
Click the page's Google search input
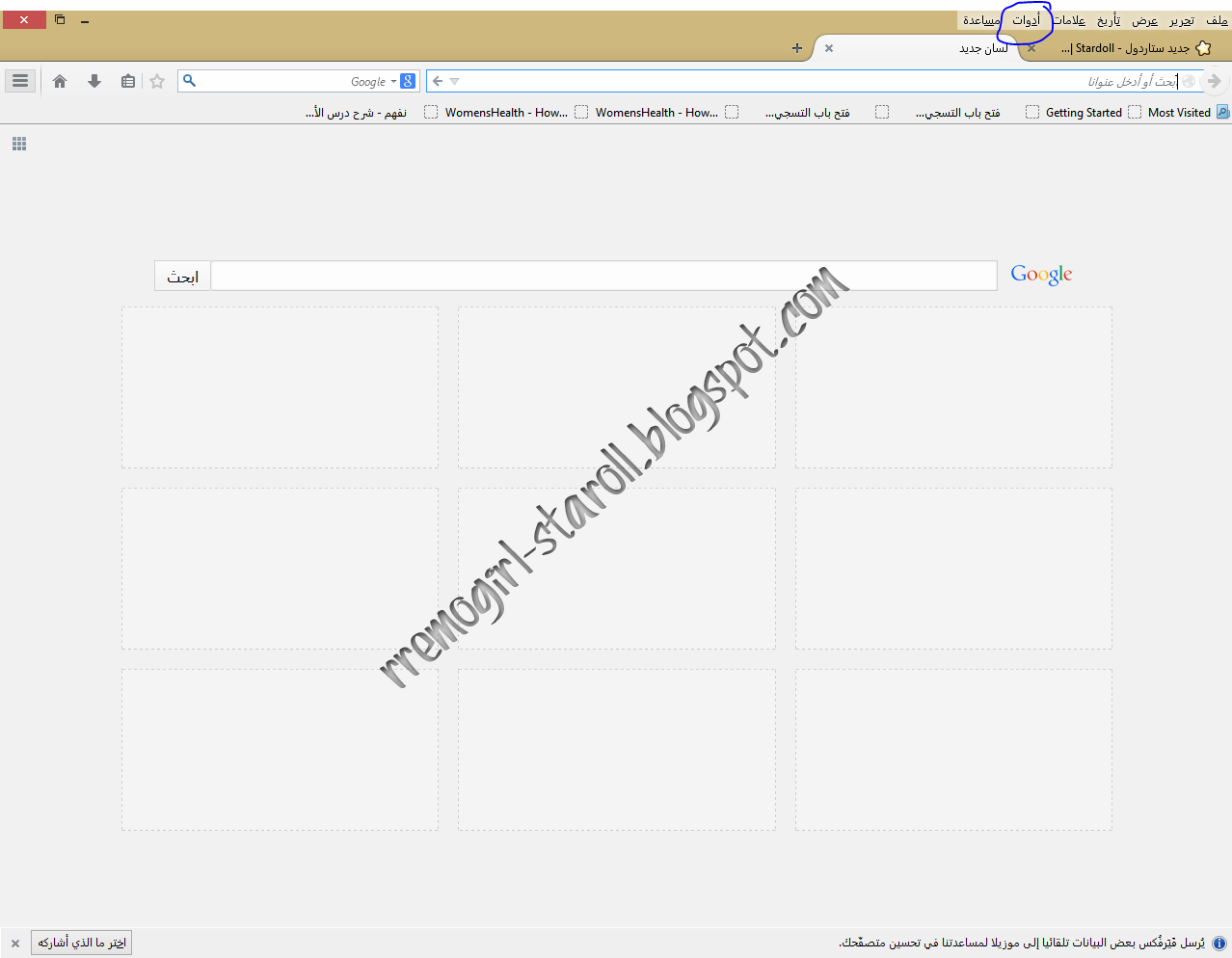pos(603,276)
